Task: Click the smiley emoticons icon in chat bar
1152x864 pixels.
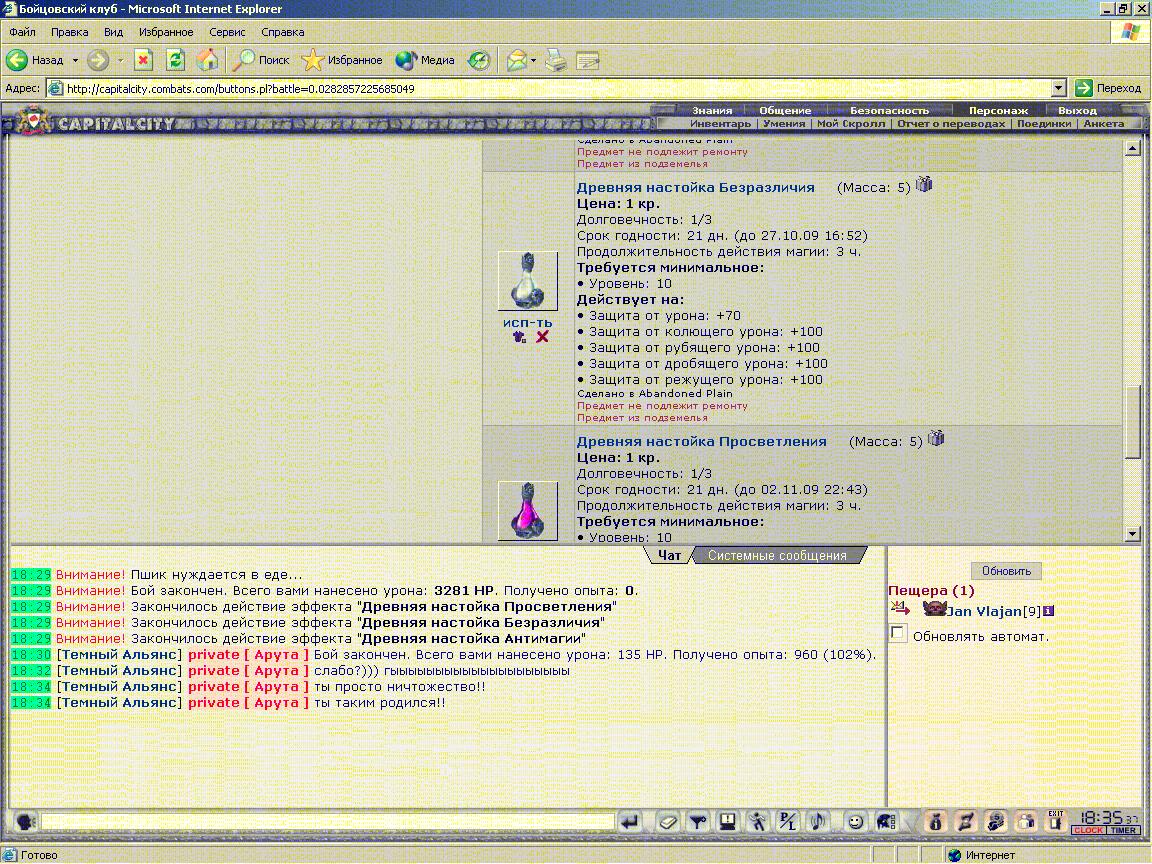Action: [x=855, y=821]
